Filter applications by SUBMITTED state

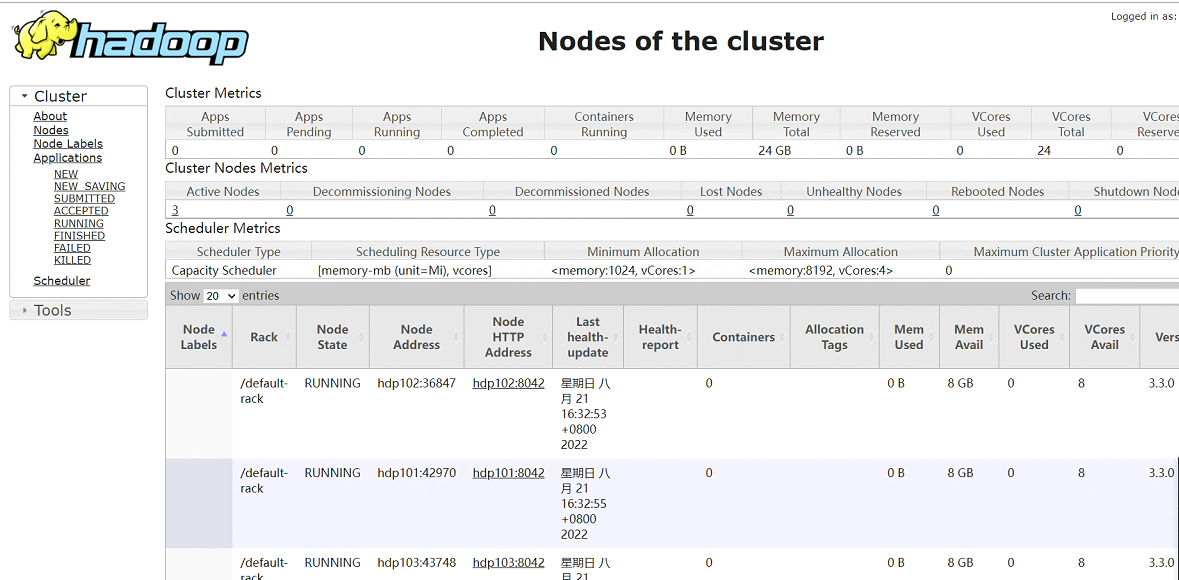click(84, 199)
